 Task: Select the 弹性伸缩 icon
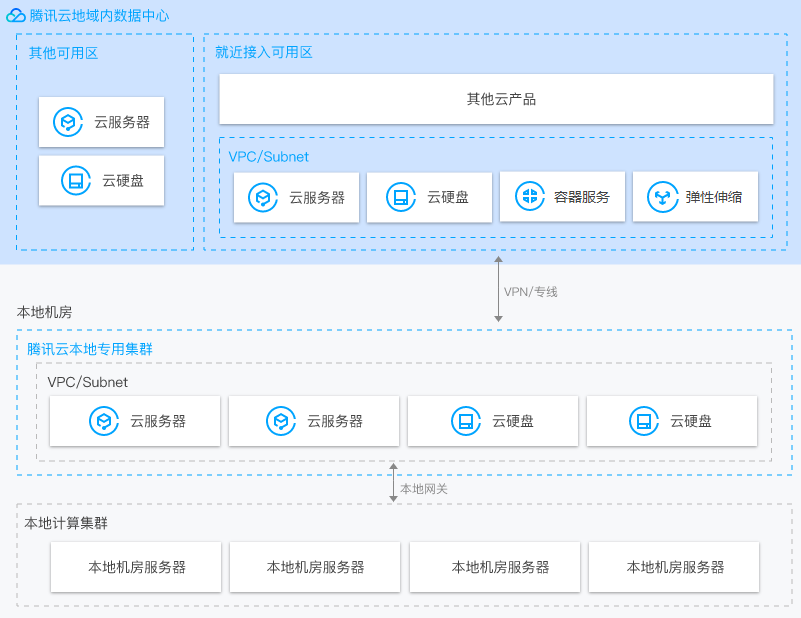coord(663,197)
